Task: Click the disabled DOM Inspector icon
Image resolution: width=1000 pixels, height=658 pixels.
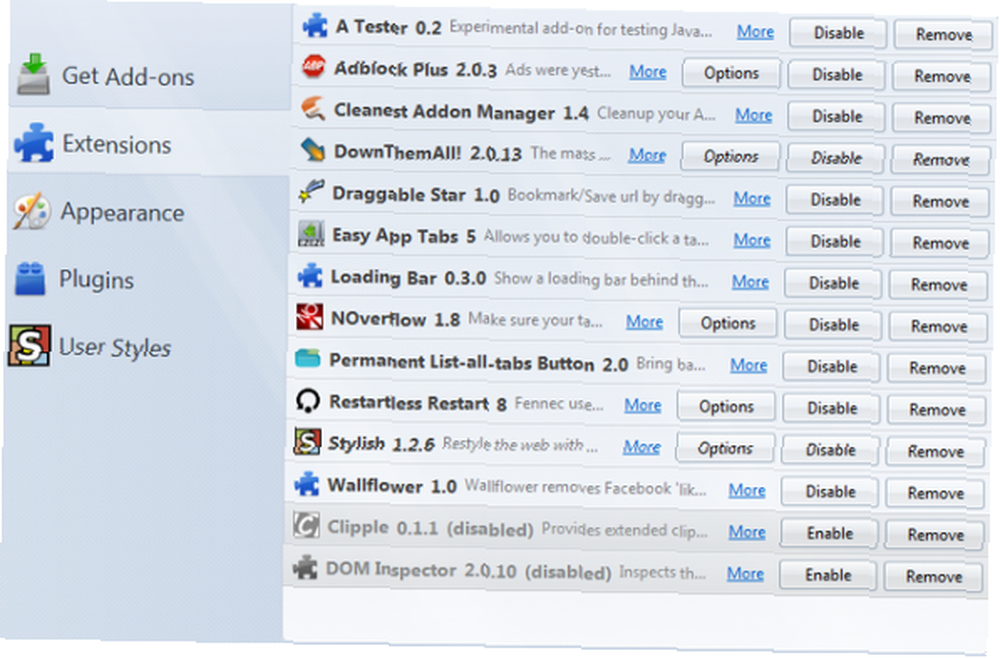Action: [x=305, y=567]
